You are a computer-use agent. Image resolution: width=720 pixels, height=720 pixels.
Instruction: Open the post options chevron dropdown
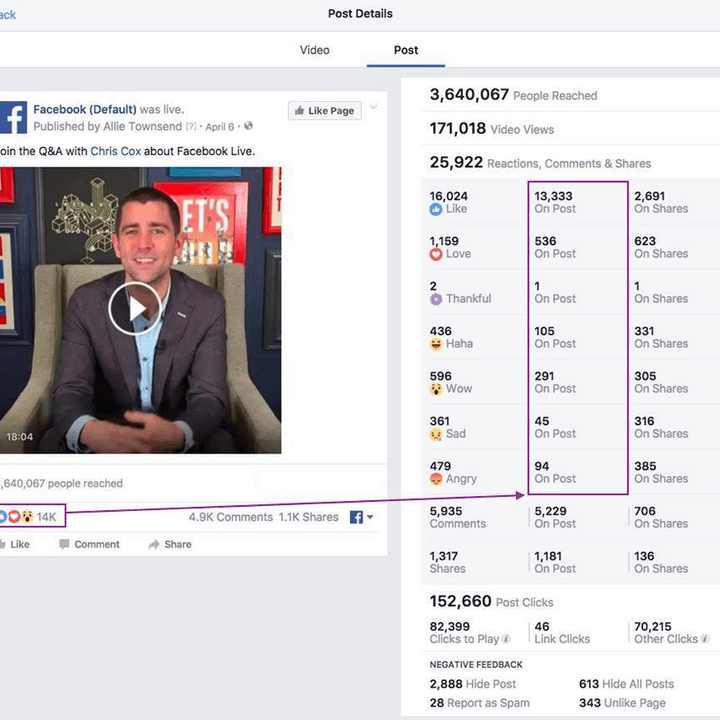click(374, 107)
